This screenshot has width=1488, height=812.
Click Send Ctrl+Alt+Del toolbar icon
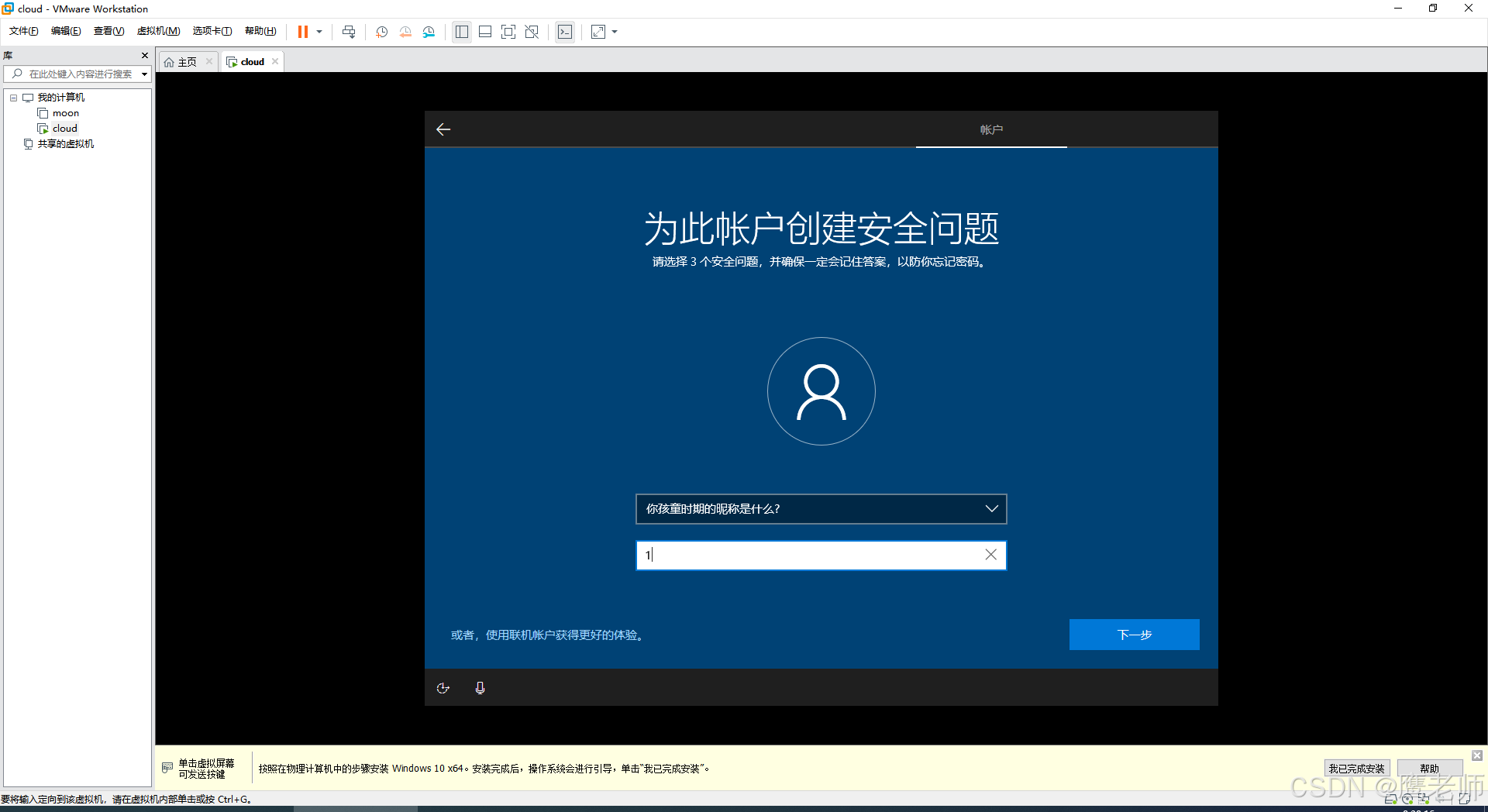pyautogui.click(x=349, y=32)
